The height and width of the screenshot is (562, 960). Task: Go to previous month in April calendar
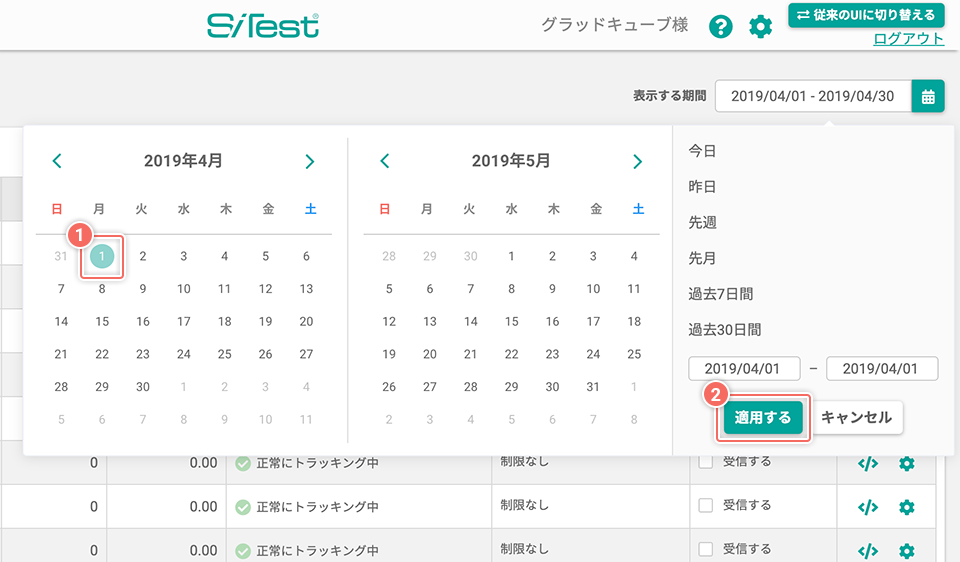57,161
